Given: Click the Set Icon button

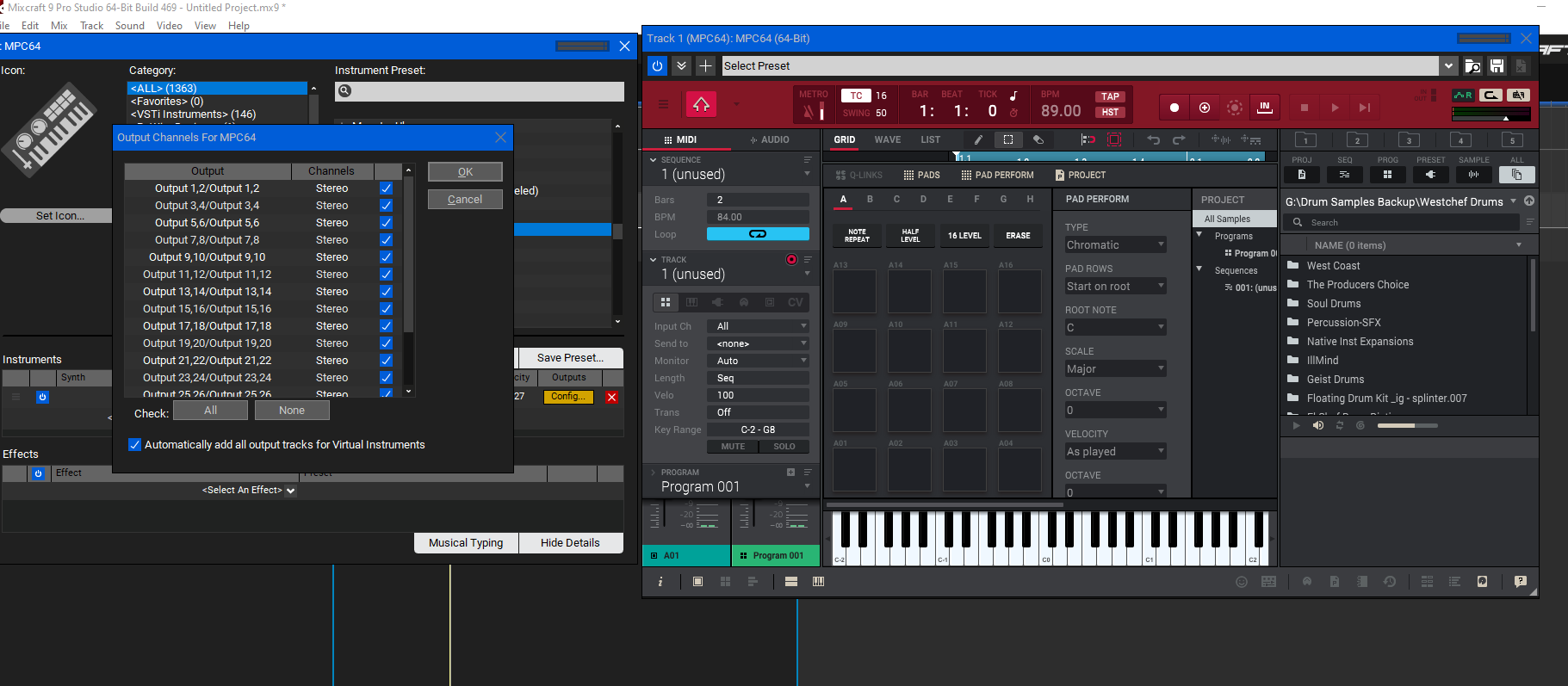Looking at the screenshot, I should [x=59, y=216].
